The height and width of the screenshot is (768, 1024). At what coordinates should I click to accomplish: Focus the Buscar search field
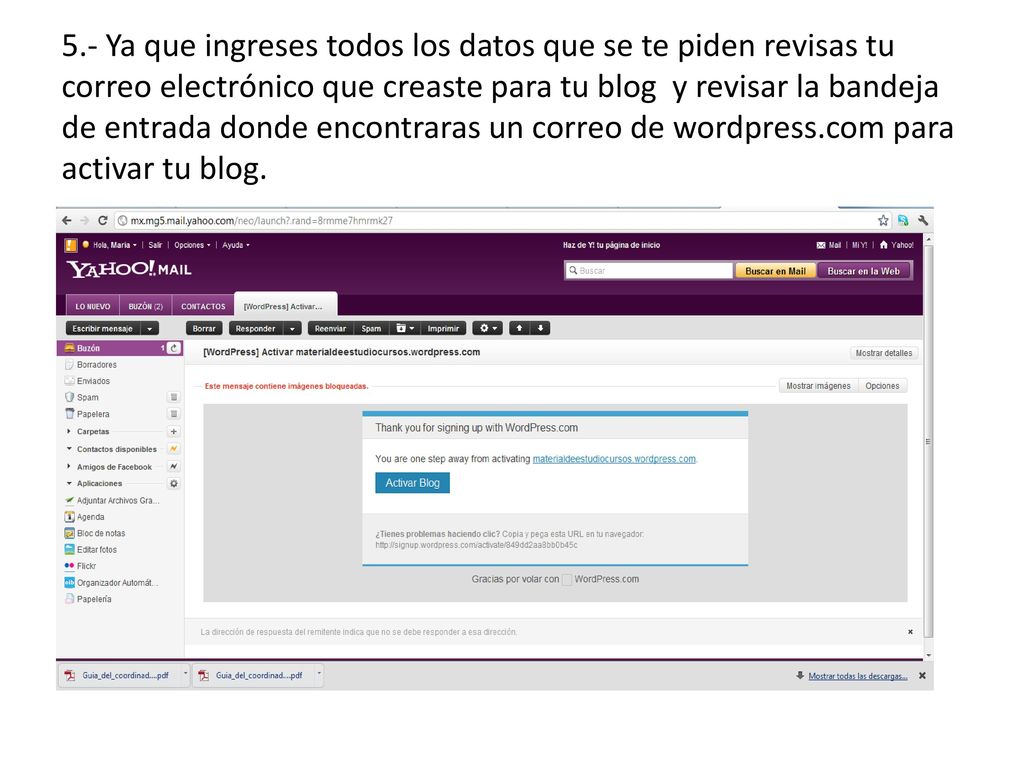click(649, 270)
